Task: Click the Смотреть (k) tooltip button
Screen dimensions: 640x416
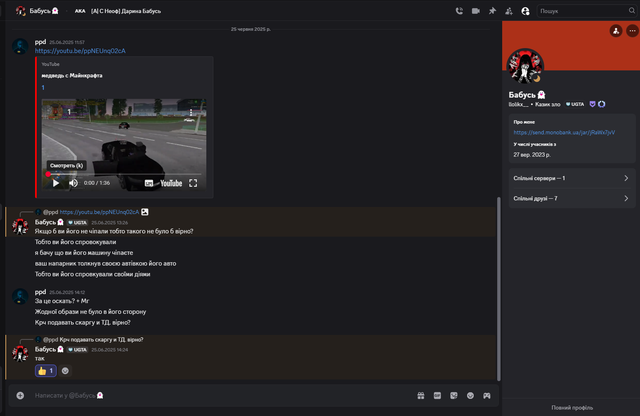Action: [x=66, y=165]
